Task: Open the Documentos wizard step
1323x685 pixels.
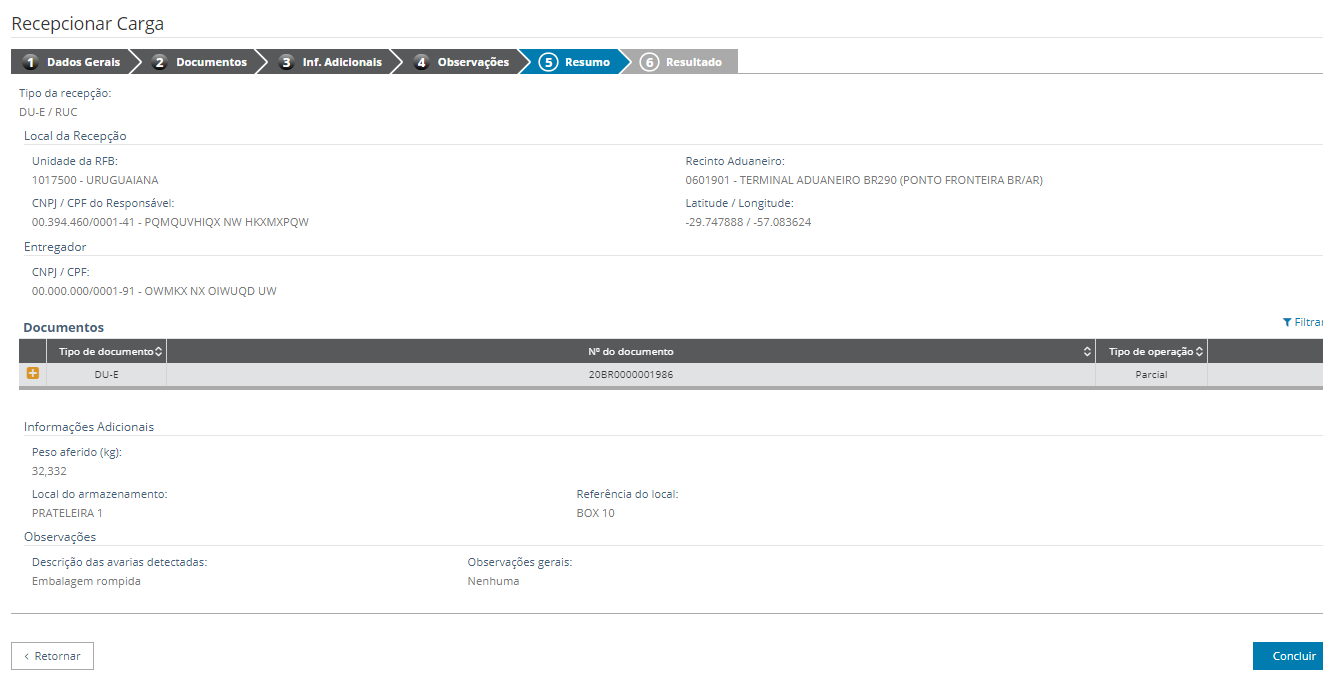Action: click(211, 62)
